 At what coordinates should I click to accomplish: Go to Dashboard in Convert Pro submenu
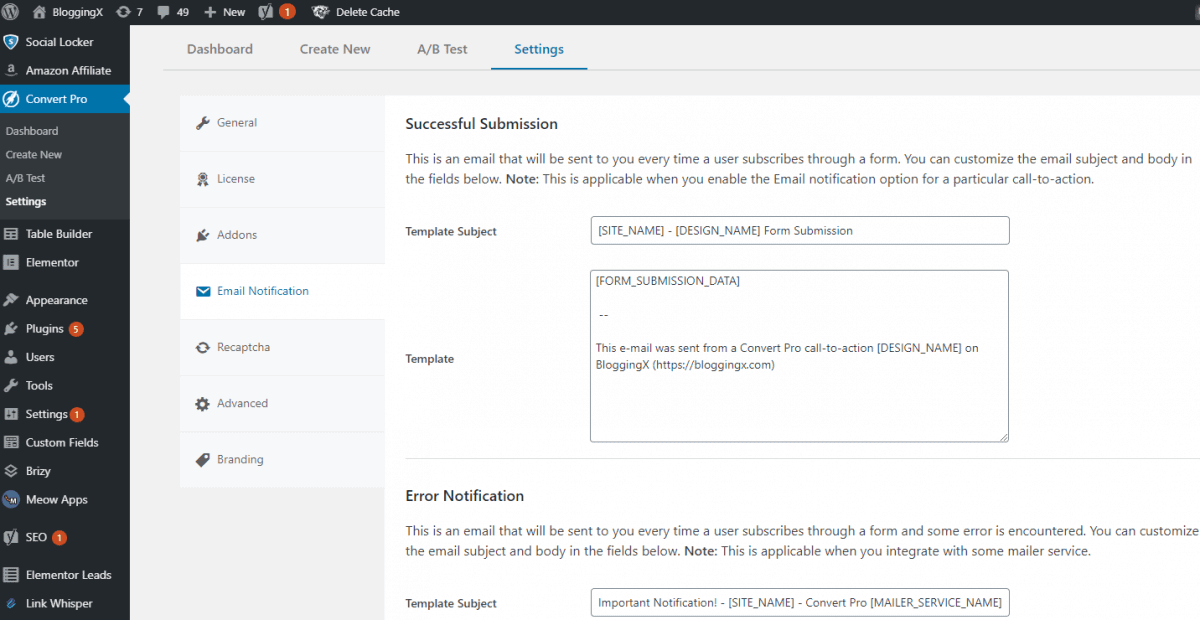tap(32, 131)
